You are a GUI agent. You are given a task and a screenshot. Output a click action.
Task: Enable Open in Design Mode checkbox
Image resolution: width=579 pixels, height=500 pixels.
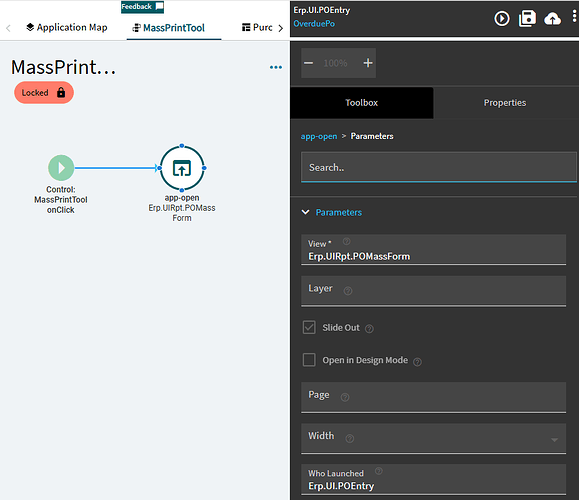coord(309,360)
